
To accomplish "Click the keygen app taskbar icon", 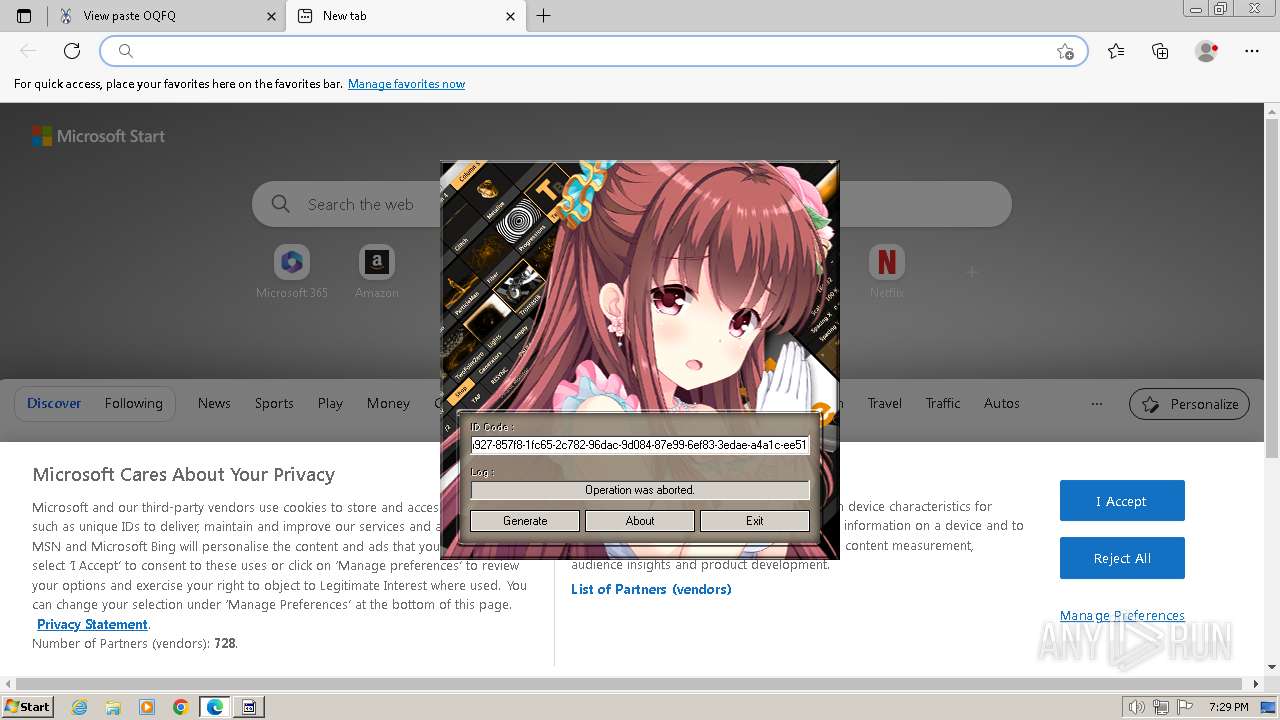I will click(x=249, y=707).
